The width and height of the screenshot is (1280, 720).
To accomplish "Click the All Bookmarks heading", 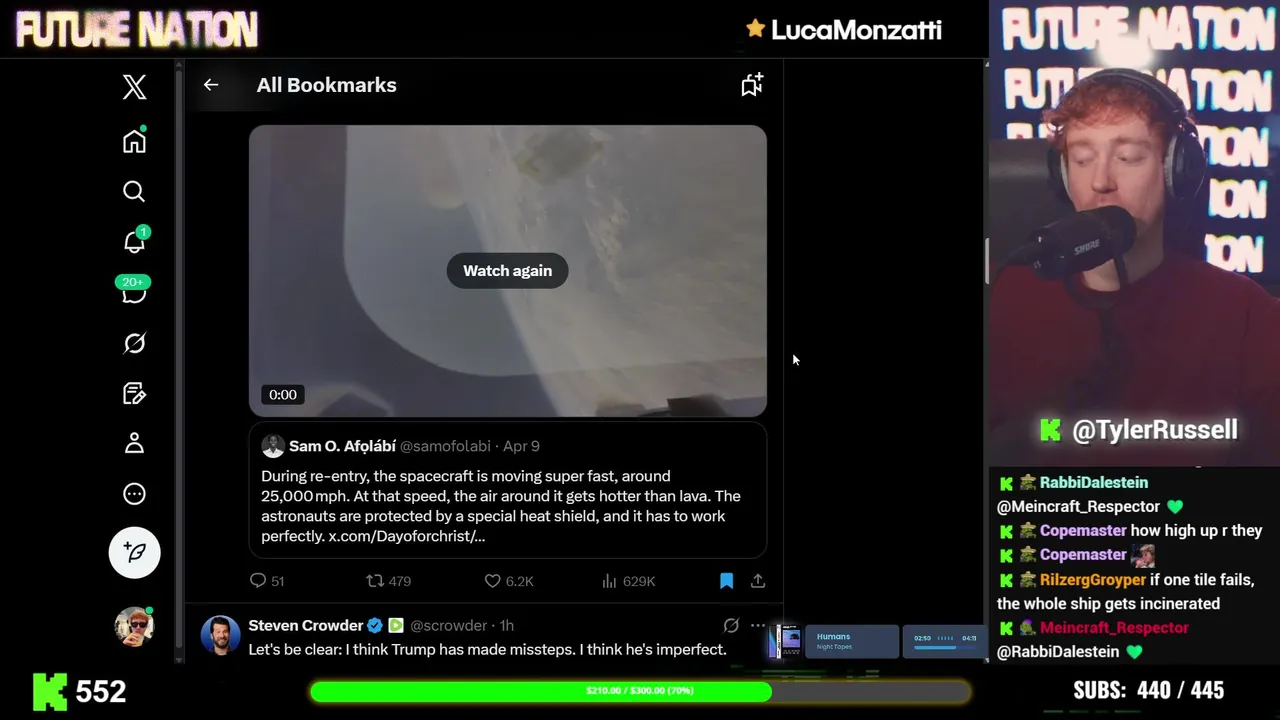I will point(327,85).
